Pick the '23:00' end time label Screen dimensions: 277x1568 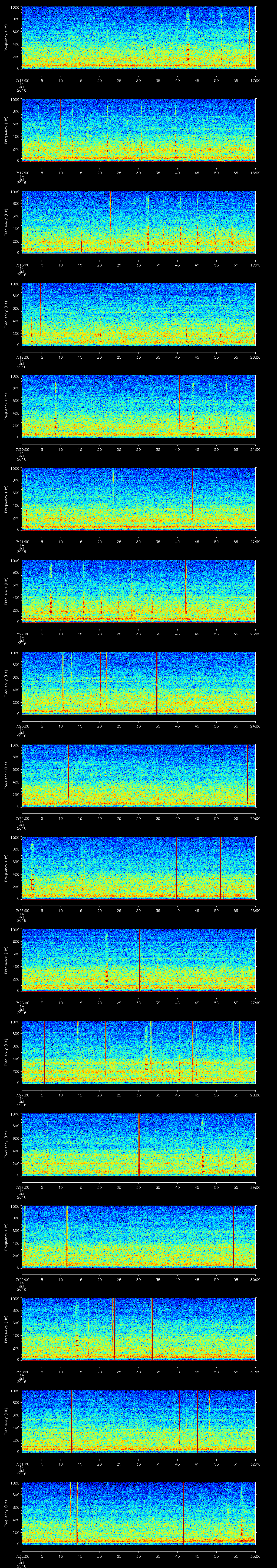pyautogui.click(x=255, y=634)
